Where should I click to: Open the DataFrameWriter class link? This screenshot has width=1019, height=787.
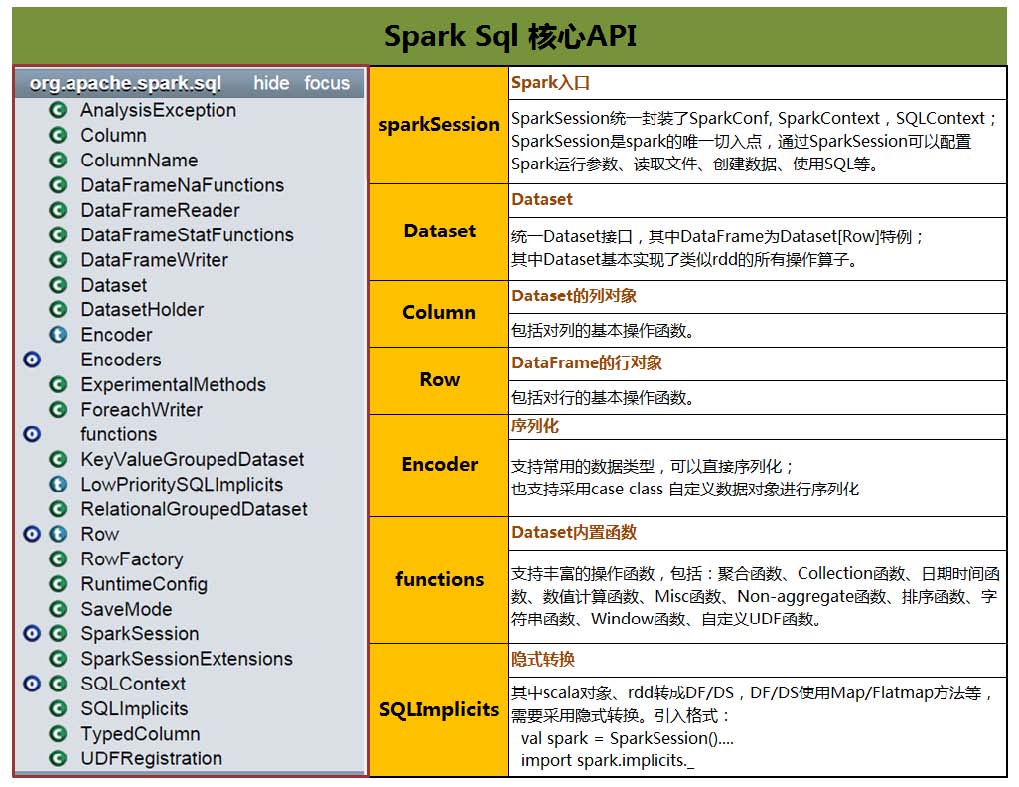[154, 260]
